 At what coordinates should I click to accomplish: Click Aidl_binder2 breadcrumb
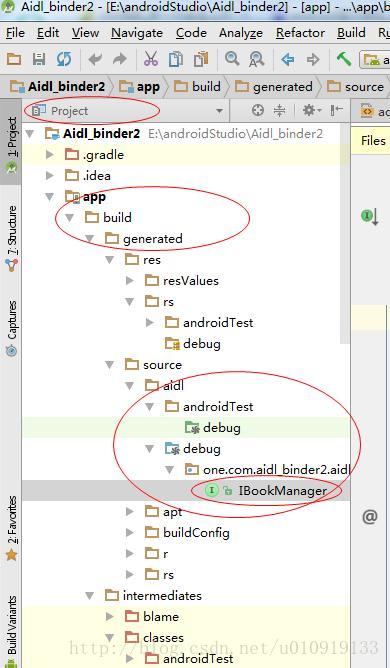(x=58, y=86)
